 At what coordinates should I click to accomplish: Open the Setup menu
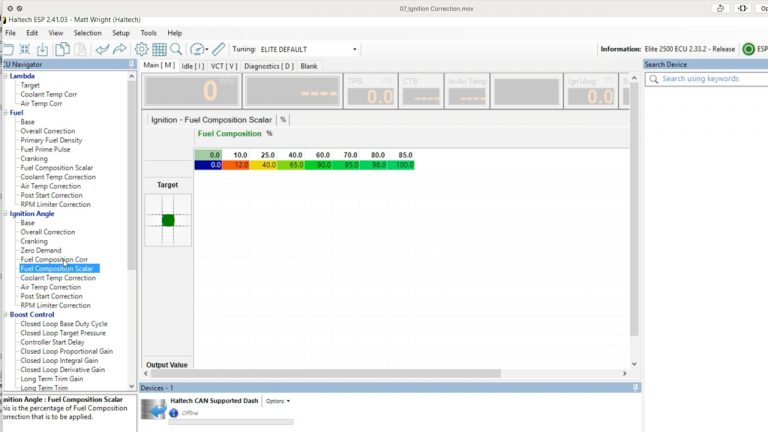point(120,33)
